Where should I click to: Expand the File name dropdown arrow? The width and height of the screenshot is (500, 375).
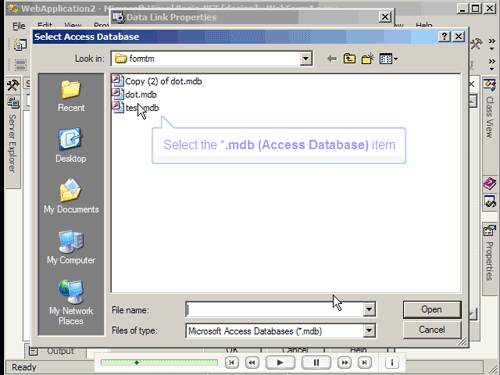click(369, 310)
